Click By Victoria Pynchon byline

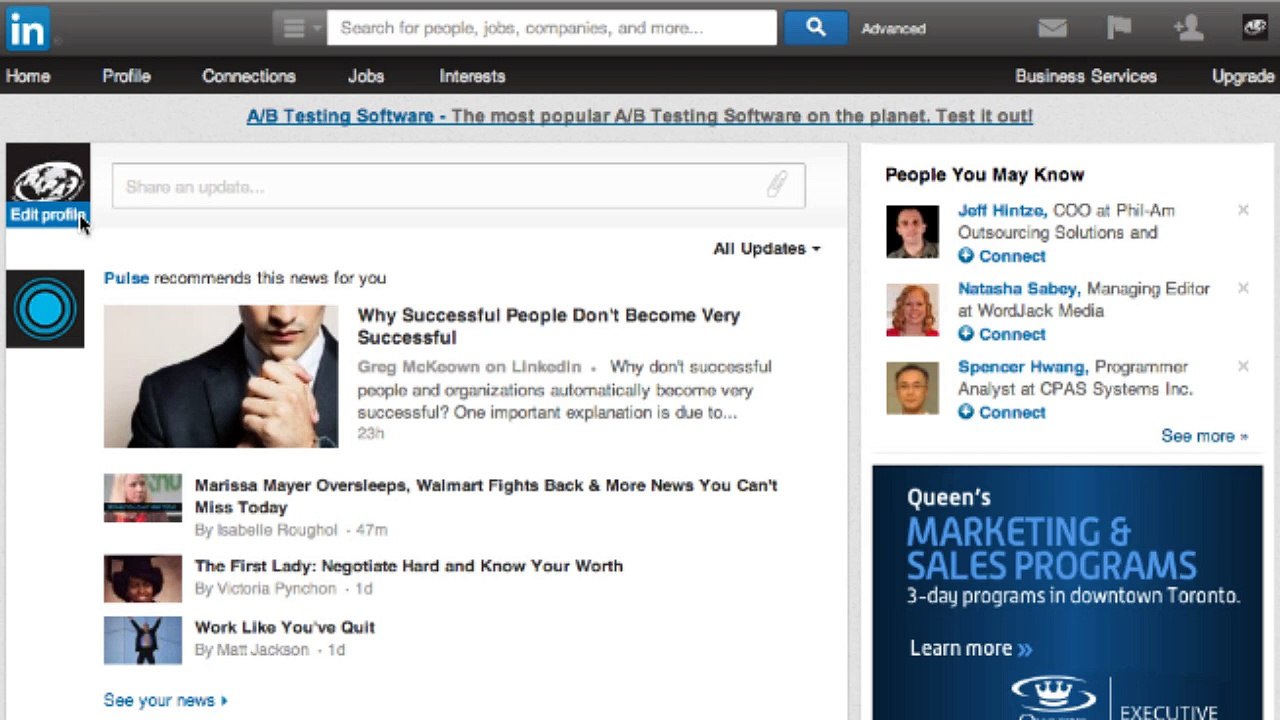coord(265,589)
